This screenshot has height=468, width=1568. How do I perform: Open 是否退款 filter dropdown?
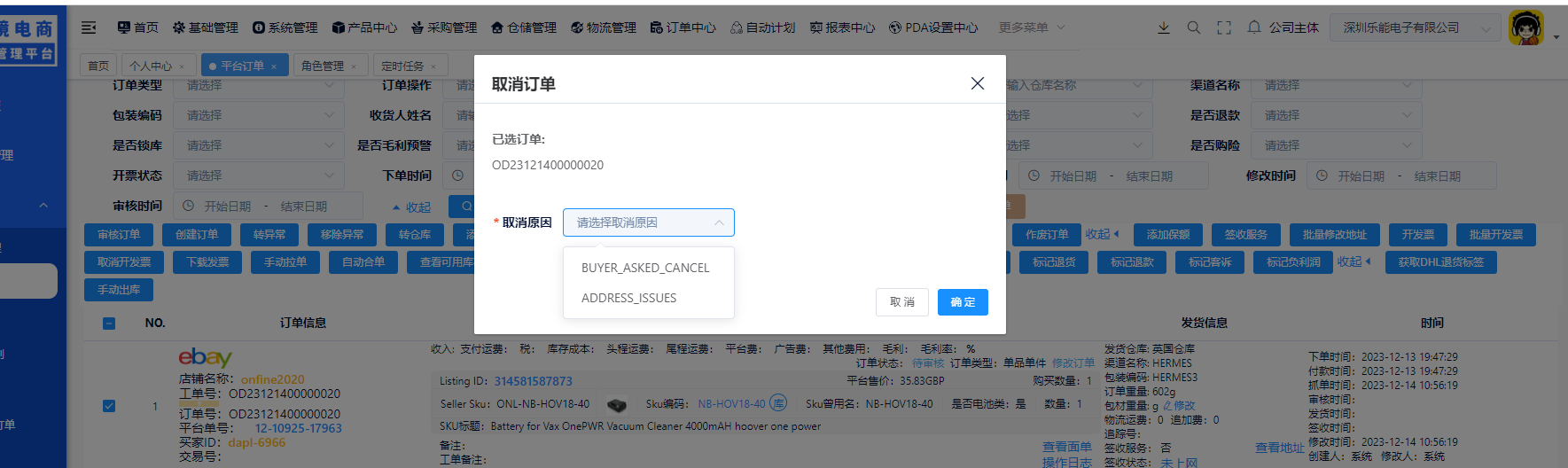pyautogui.click(x=1336, y=115)
